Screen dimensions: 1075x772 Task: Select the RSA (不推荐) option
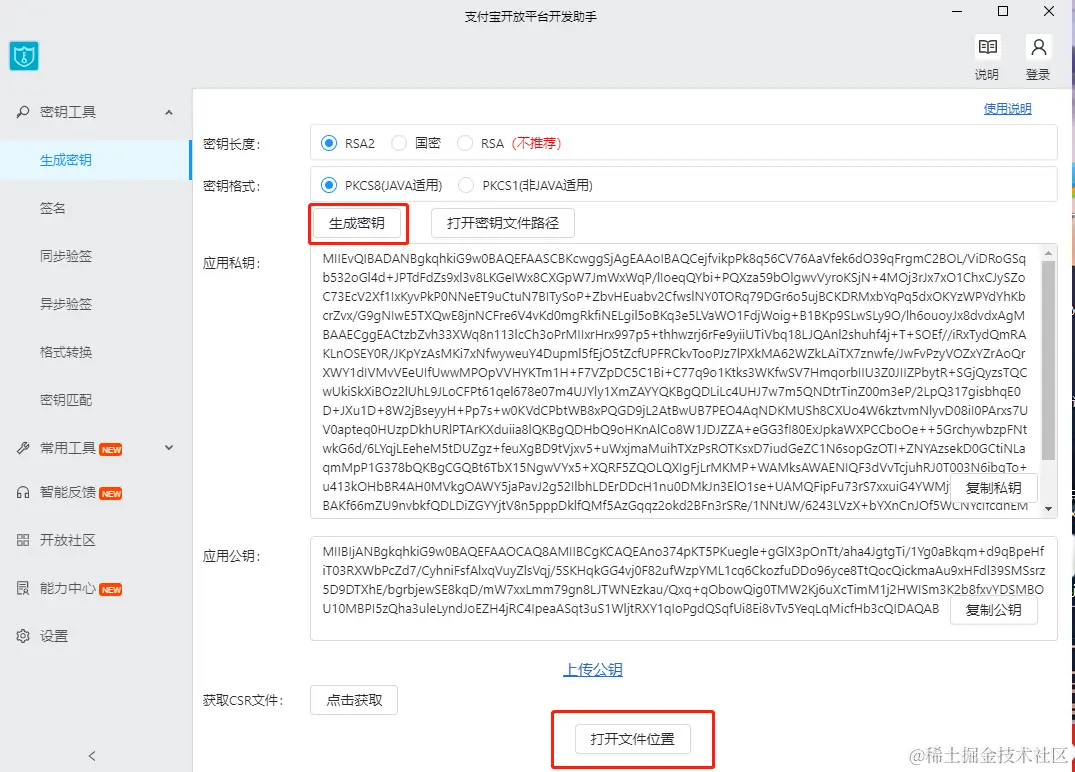[465, 143]
